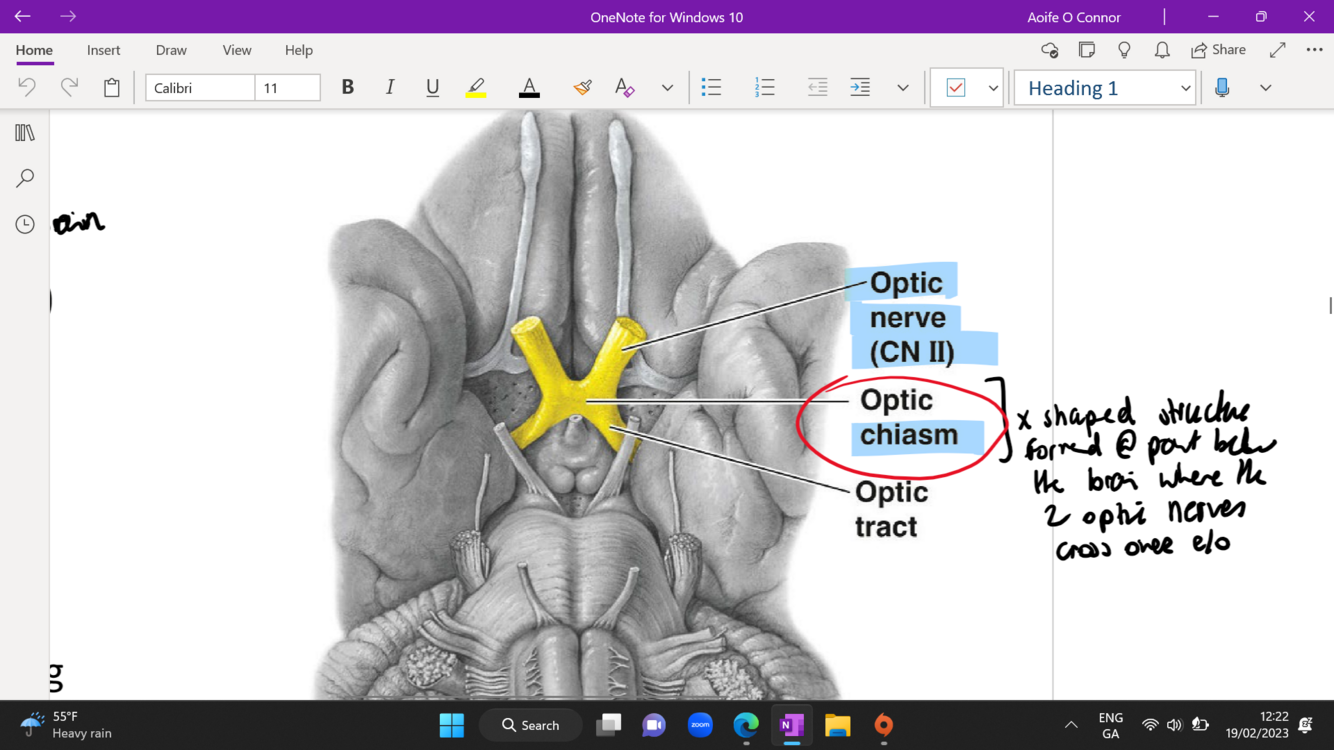The height and width of the screenshot is (750, 1334).
Task: Open the Insert tab
Action: click(x=103, y=50)
